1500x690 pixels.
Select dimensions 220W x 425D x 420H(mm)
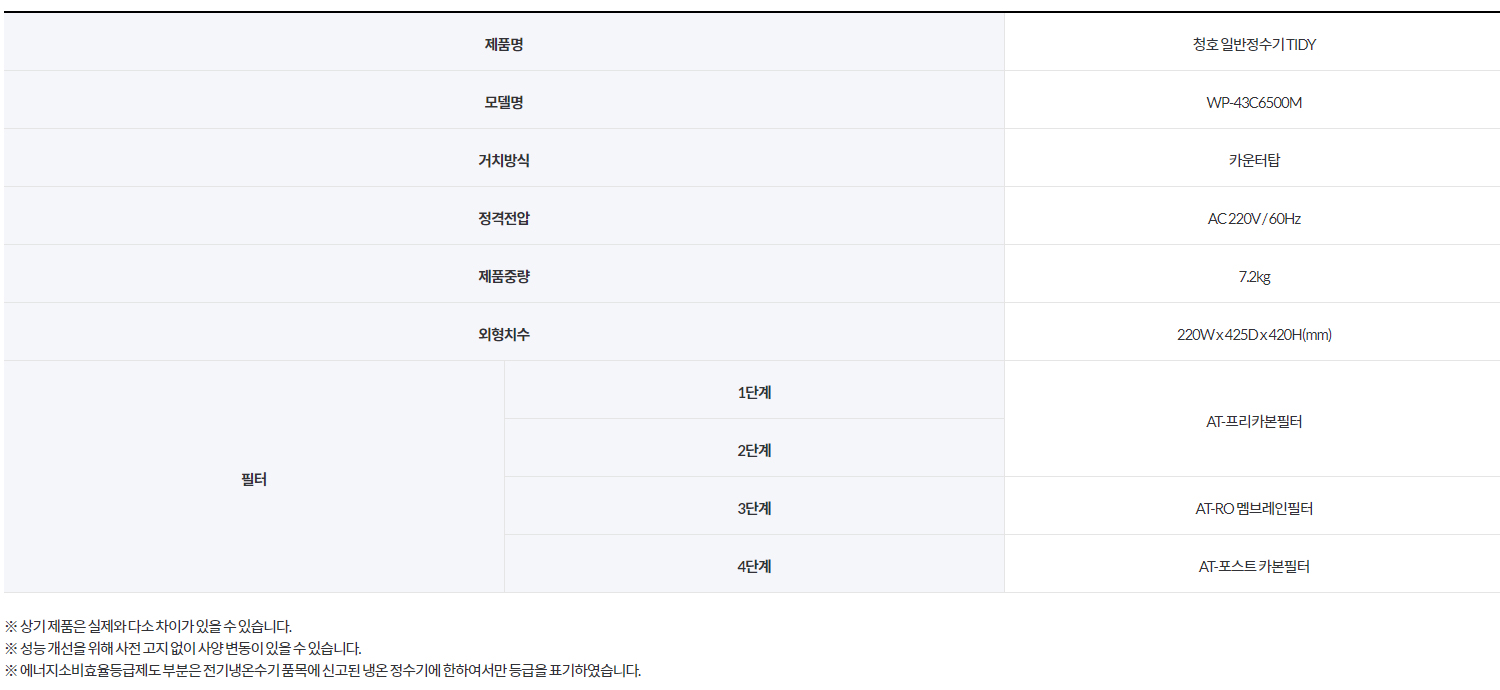1254,334
